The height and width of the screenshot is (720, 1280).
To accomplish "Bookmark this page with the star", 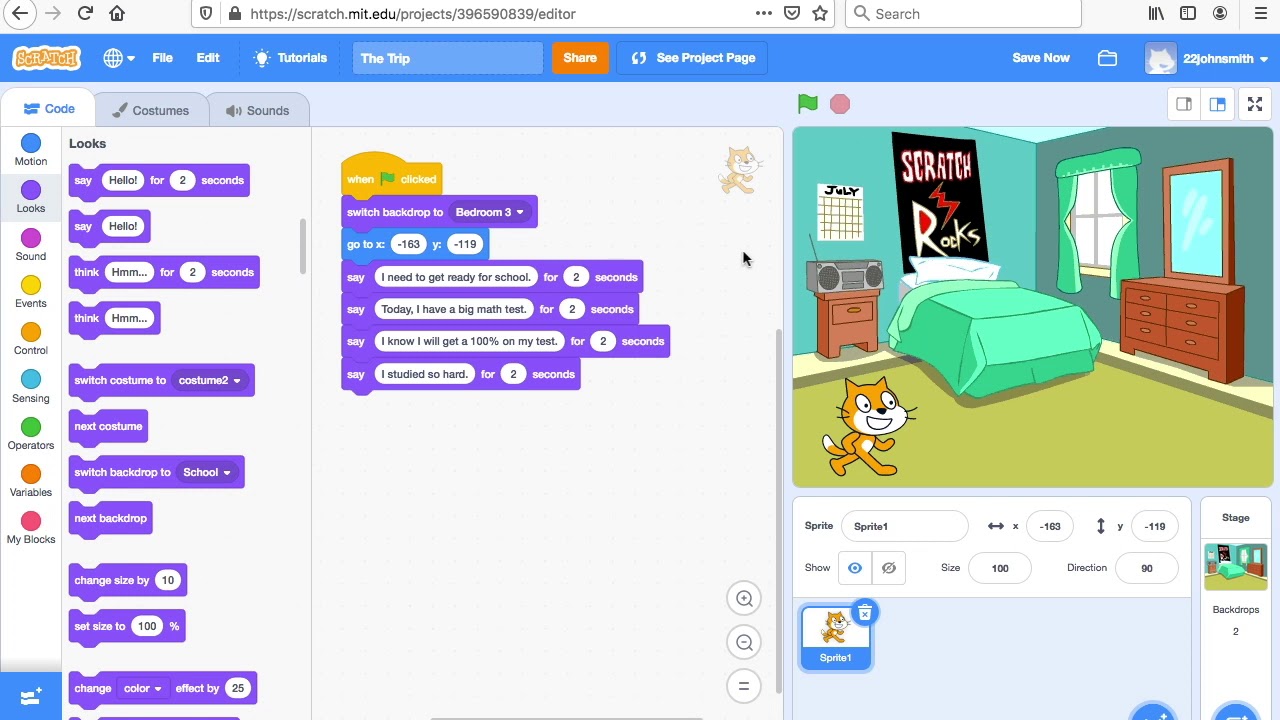I will pos(820,13).
